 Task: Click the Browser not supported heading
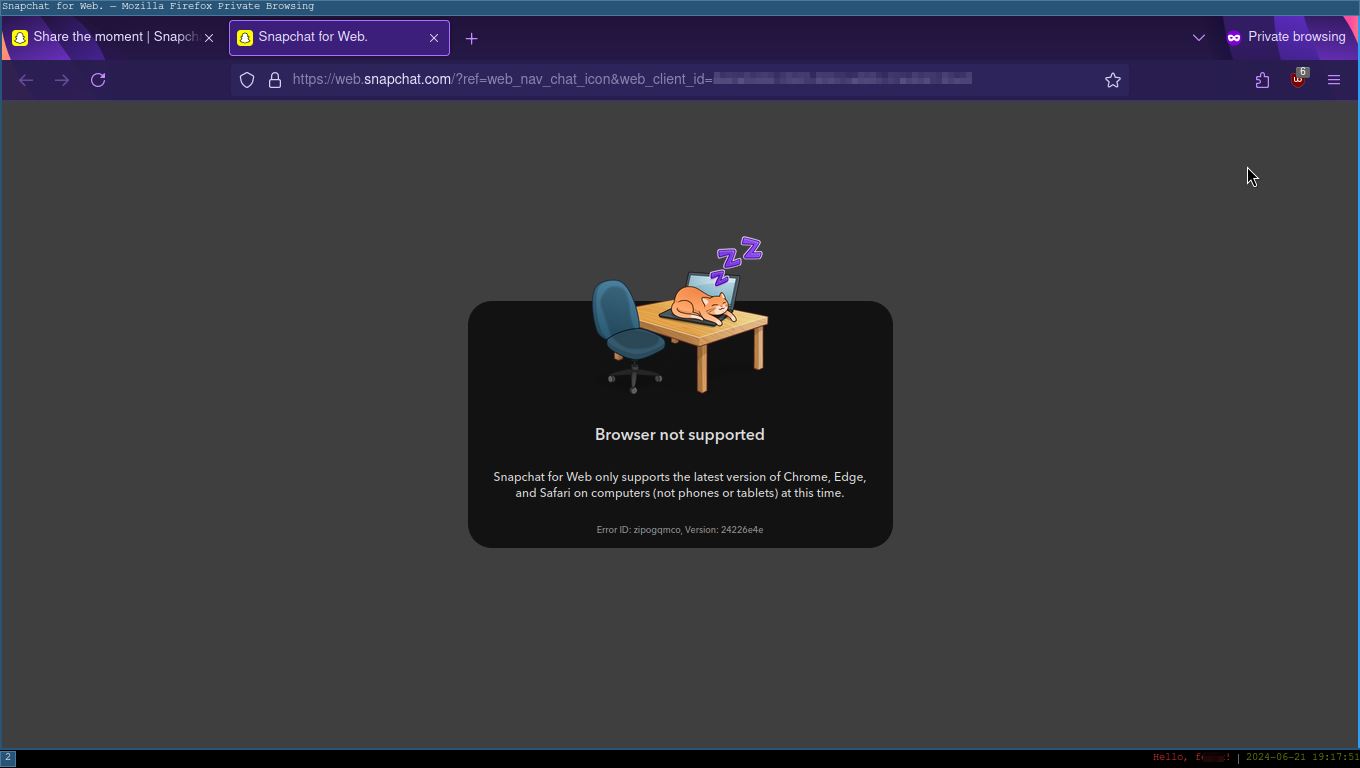point(680,435)
